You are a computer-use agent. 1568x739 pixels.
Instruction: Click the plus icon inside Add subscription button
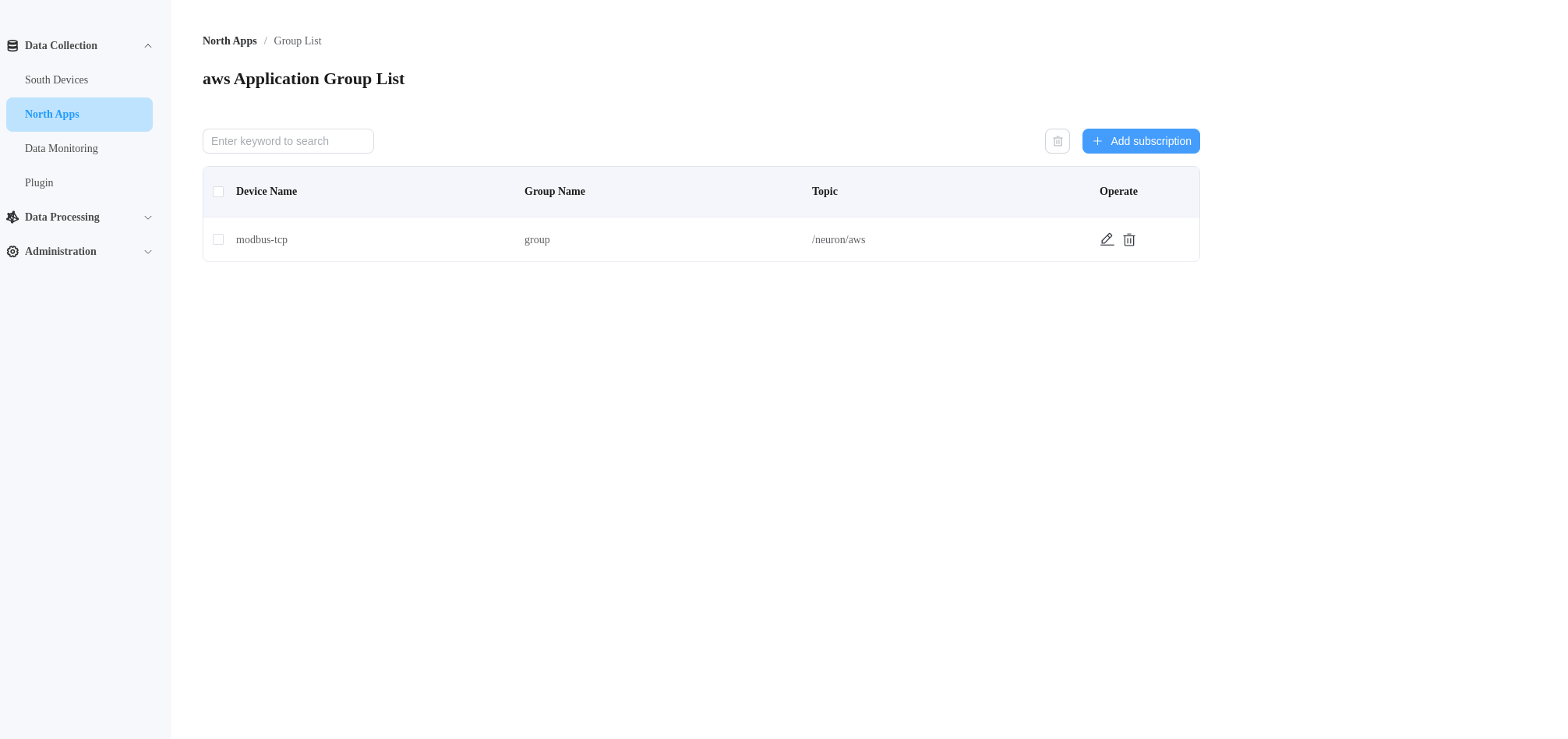[1097, 141]
